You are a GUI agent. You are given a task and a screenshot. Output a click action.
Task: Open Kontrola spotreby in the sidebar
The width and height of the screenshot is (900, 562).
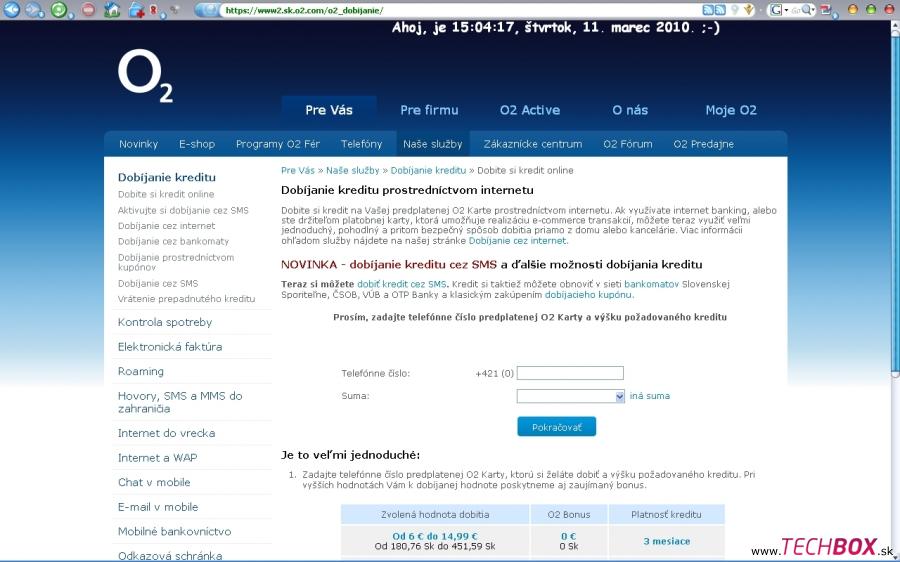click(165, 322)
